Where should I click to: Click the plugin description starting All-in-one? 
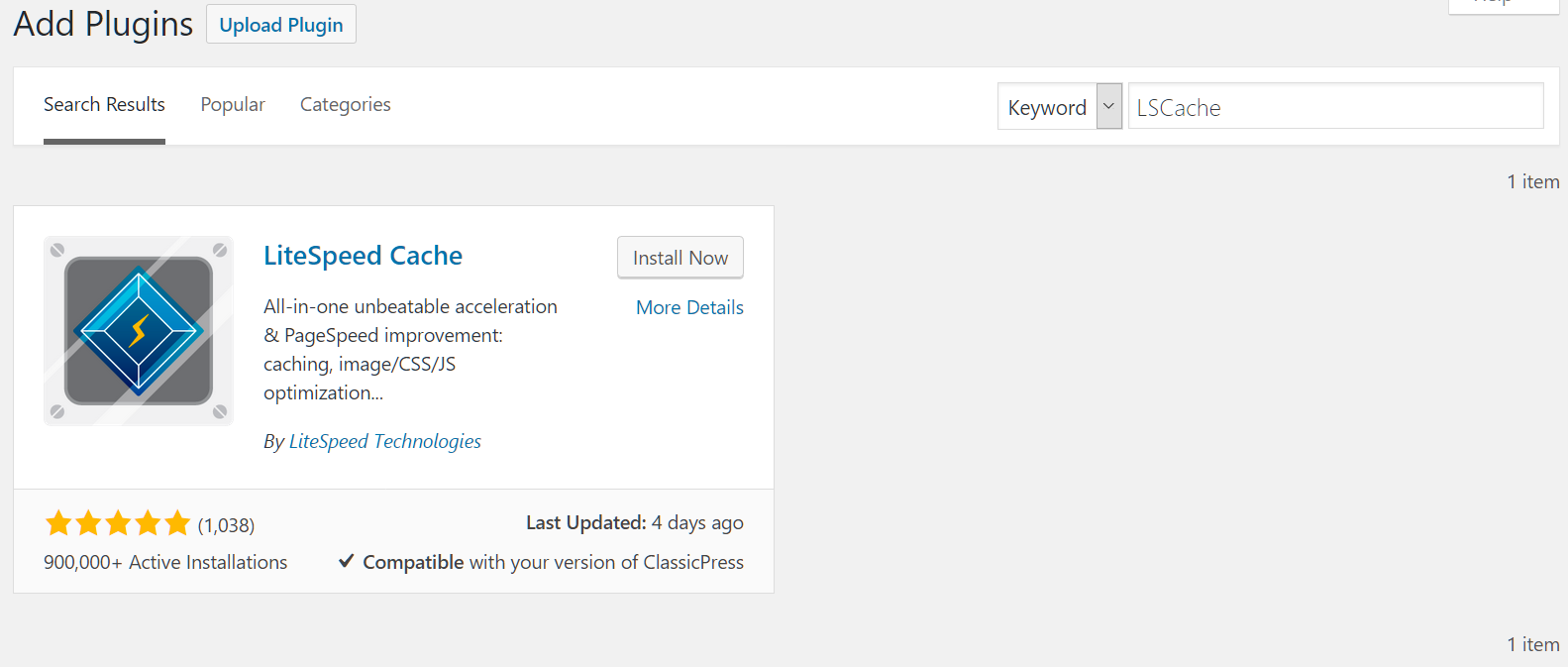(x=410, y=349)
